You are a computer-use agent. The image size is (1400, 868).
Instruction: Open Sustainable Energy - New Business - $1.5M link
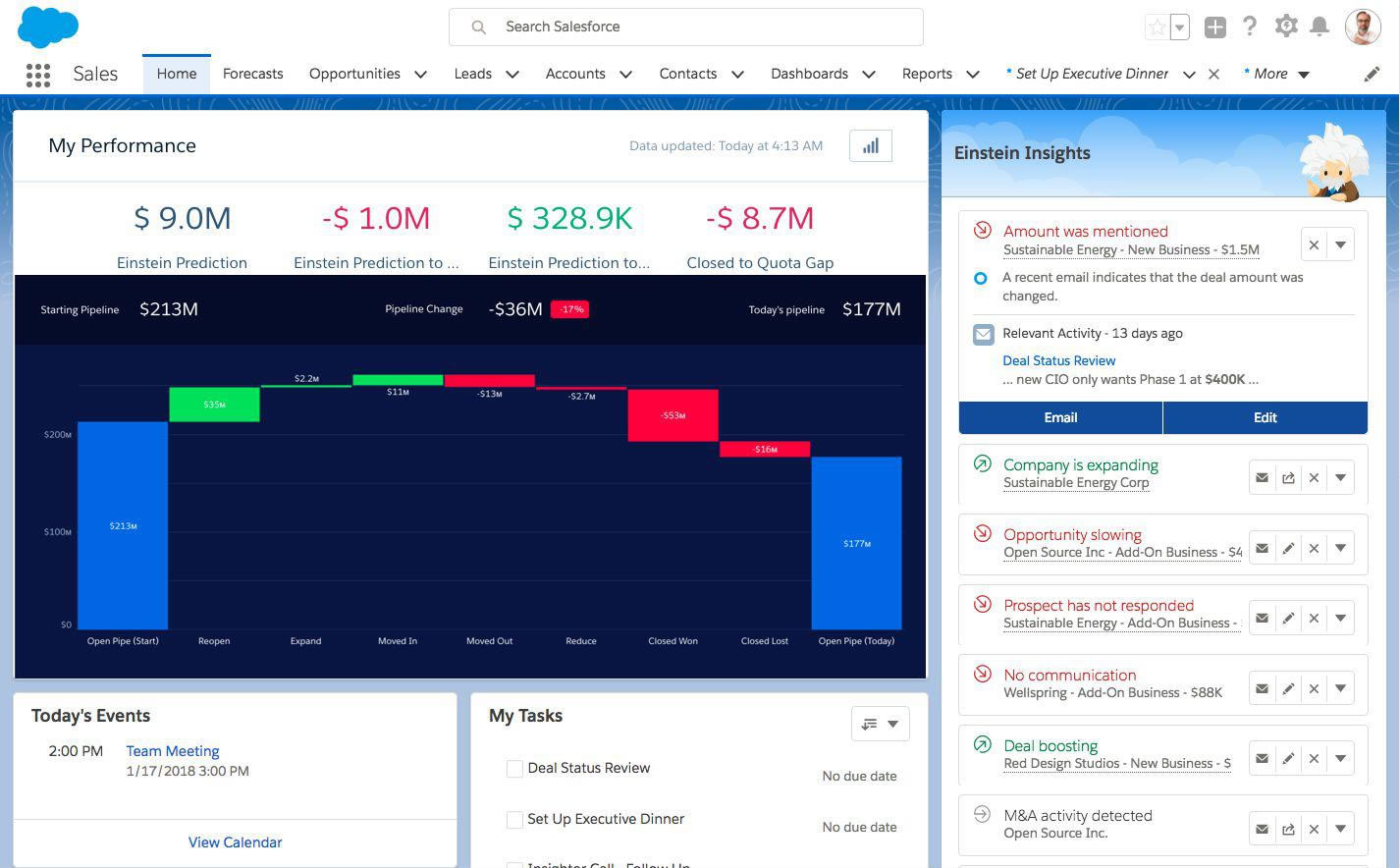[x=1131, y=250]
